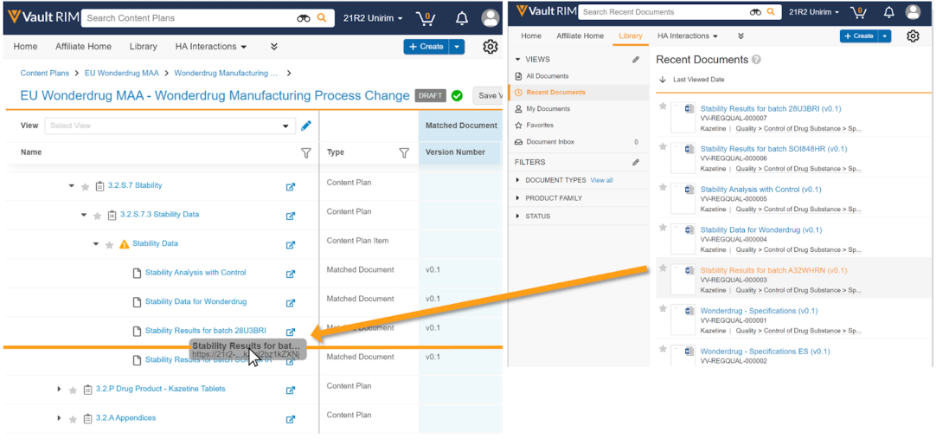The image size is (936, 440).
Task: Click the help icon beside Recent Documents heading
Action: [757, 60]
